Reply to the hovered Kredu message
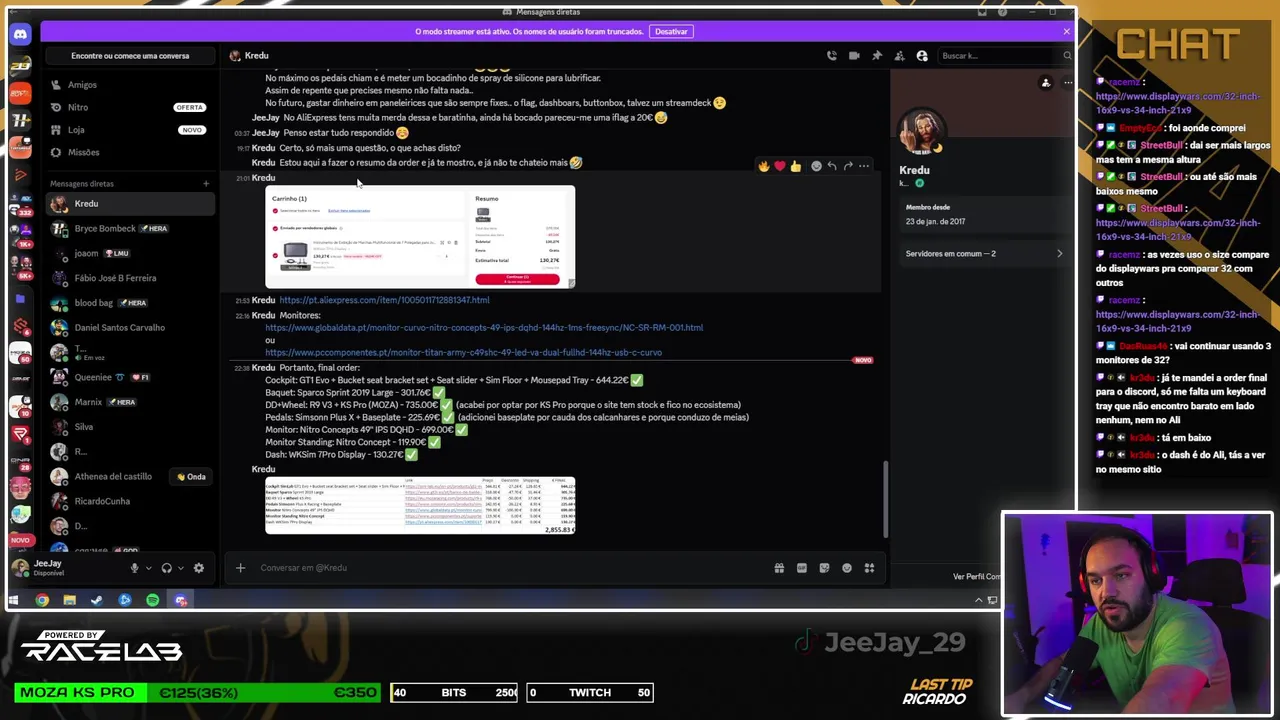 [x=832, y=166]
